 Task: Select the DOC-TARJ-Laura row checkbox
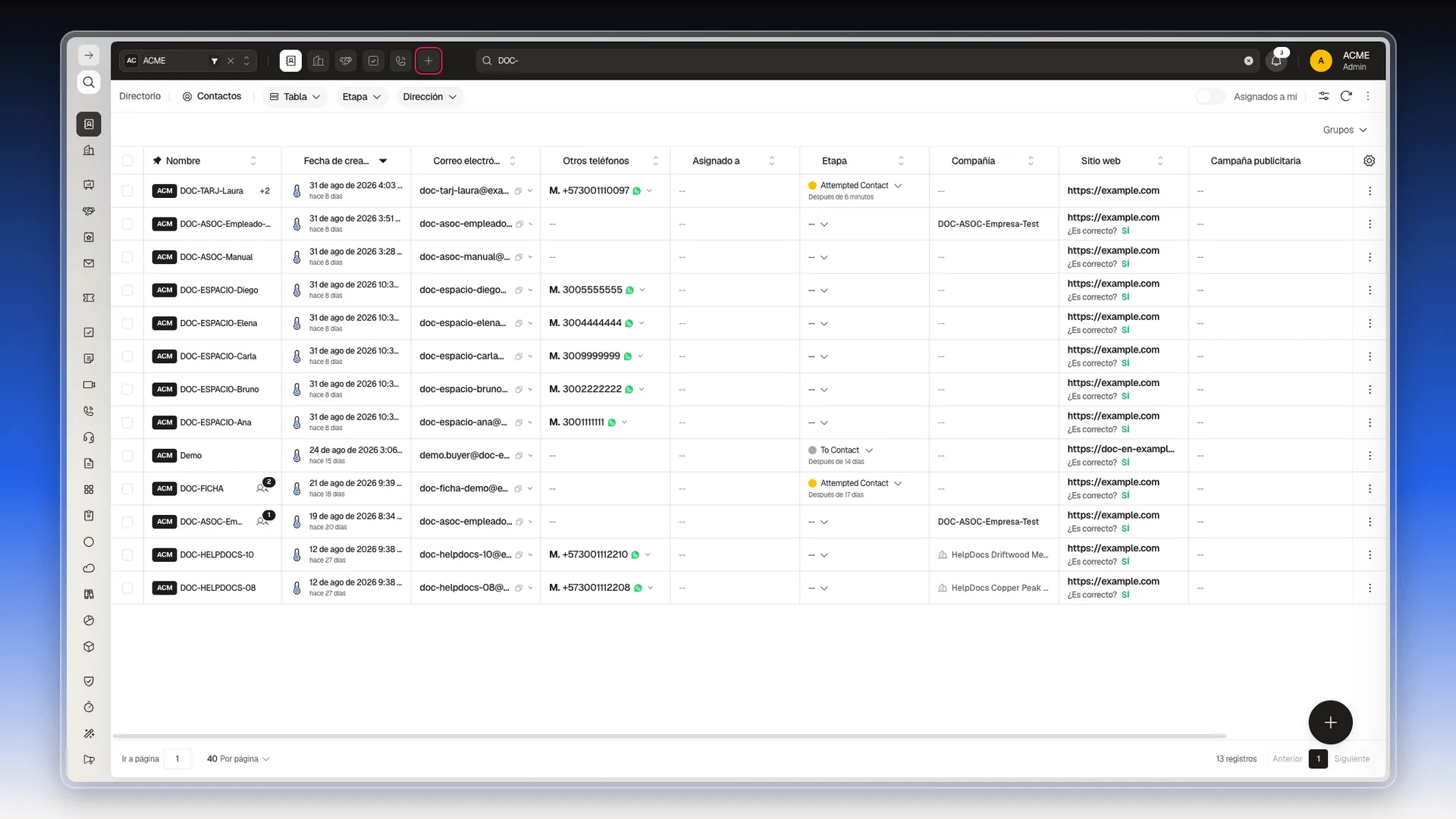tap(127, 191)
